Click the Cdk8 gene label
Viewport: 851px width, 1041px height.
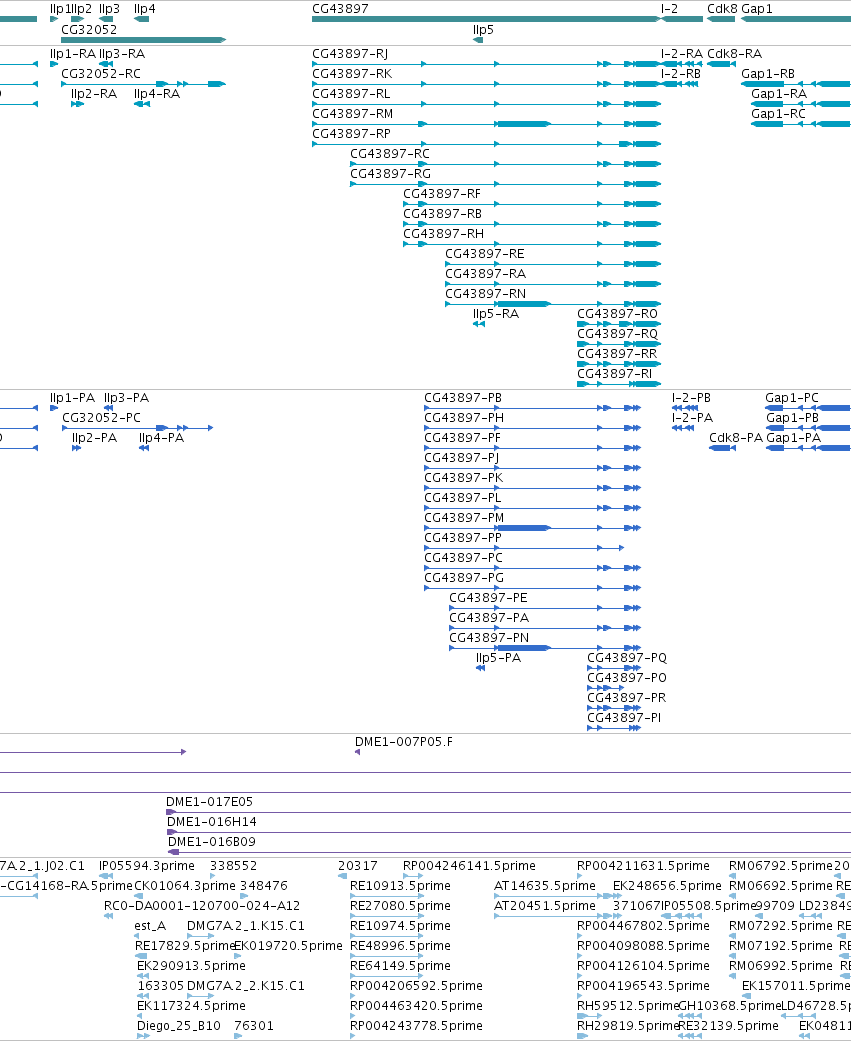tap(722, 9)
